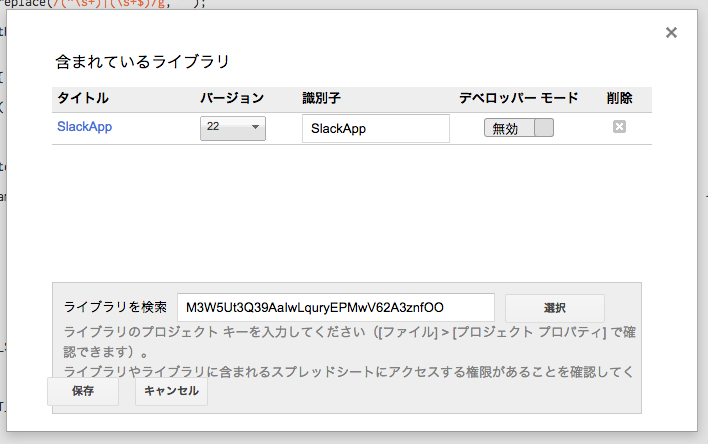Click the 含まれているライブラリ dialog heading

click(143, 62)
